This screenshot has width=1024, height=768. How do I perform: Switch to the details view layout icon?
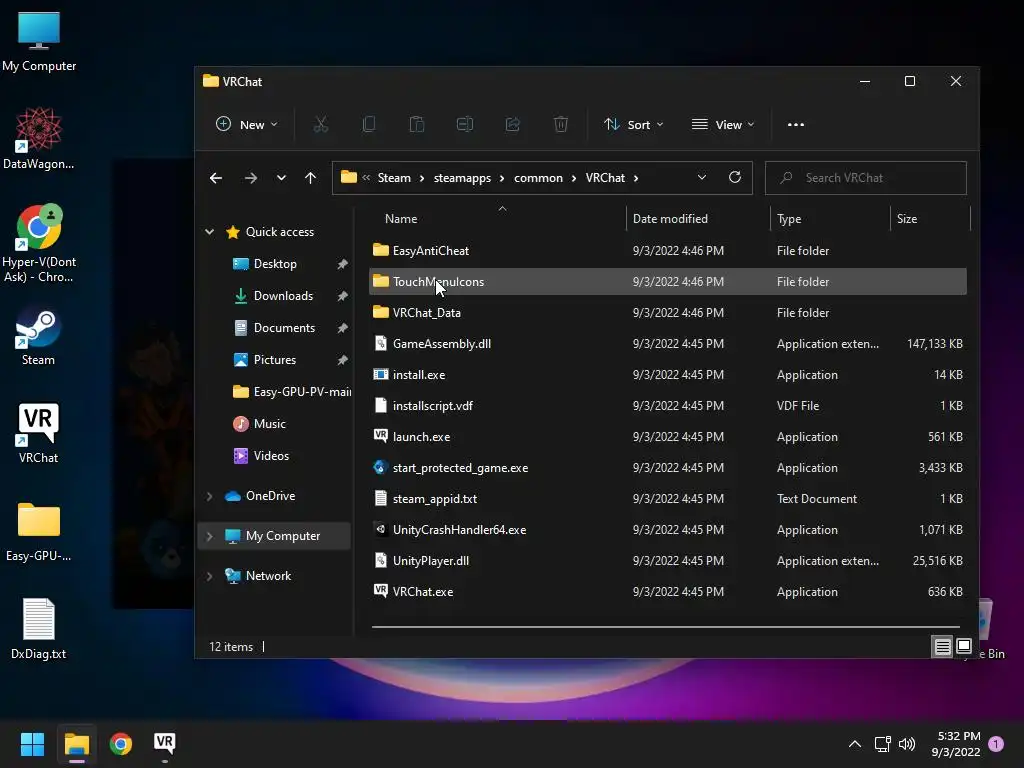[x=942, y=647]
